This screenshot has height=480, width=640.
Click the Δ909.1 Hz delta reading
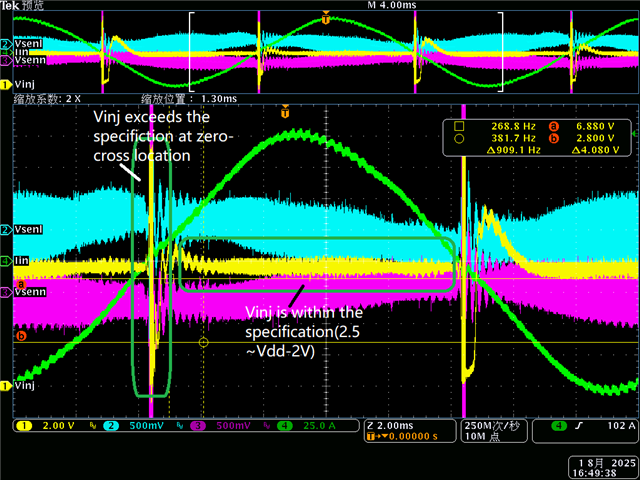coord(513,150)
